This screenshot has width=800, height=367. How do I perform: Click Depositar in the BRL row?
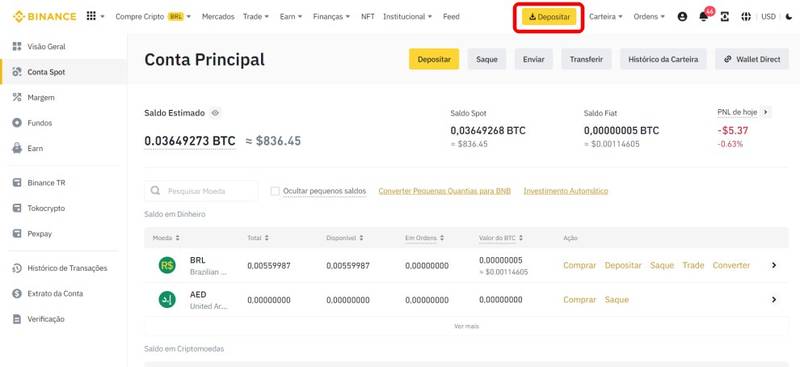point(623,265)
